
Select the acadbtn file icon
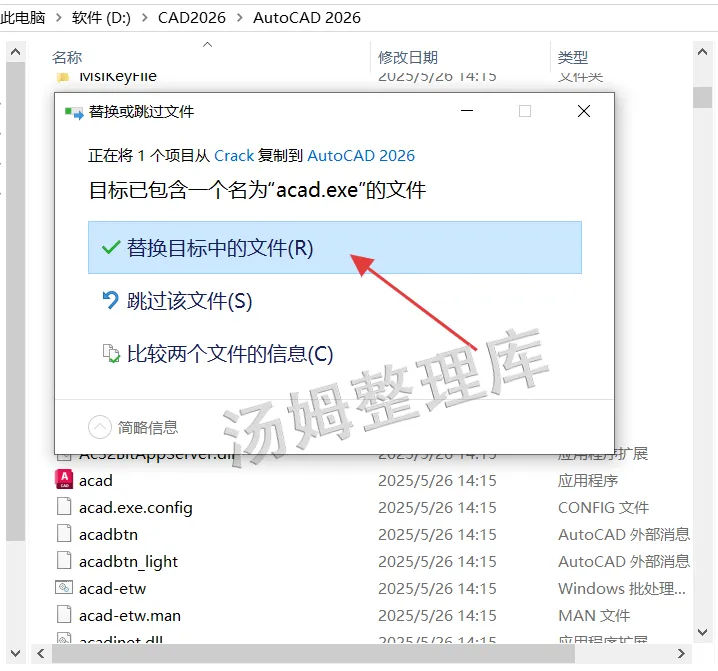64,534
